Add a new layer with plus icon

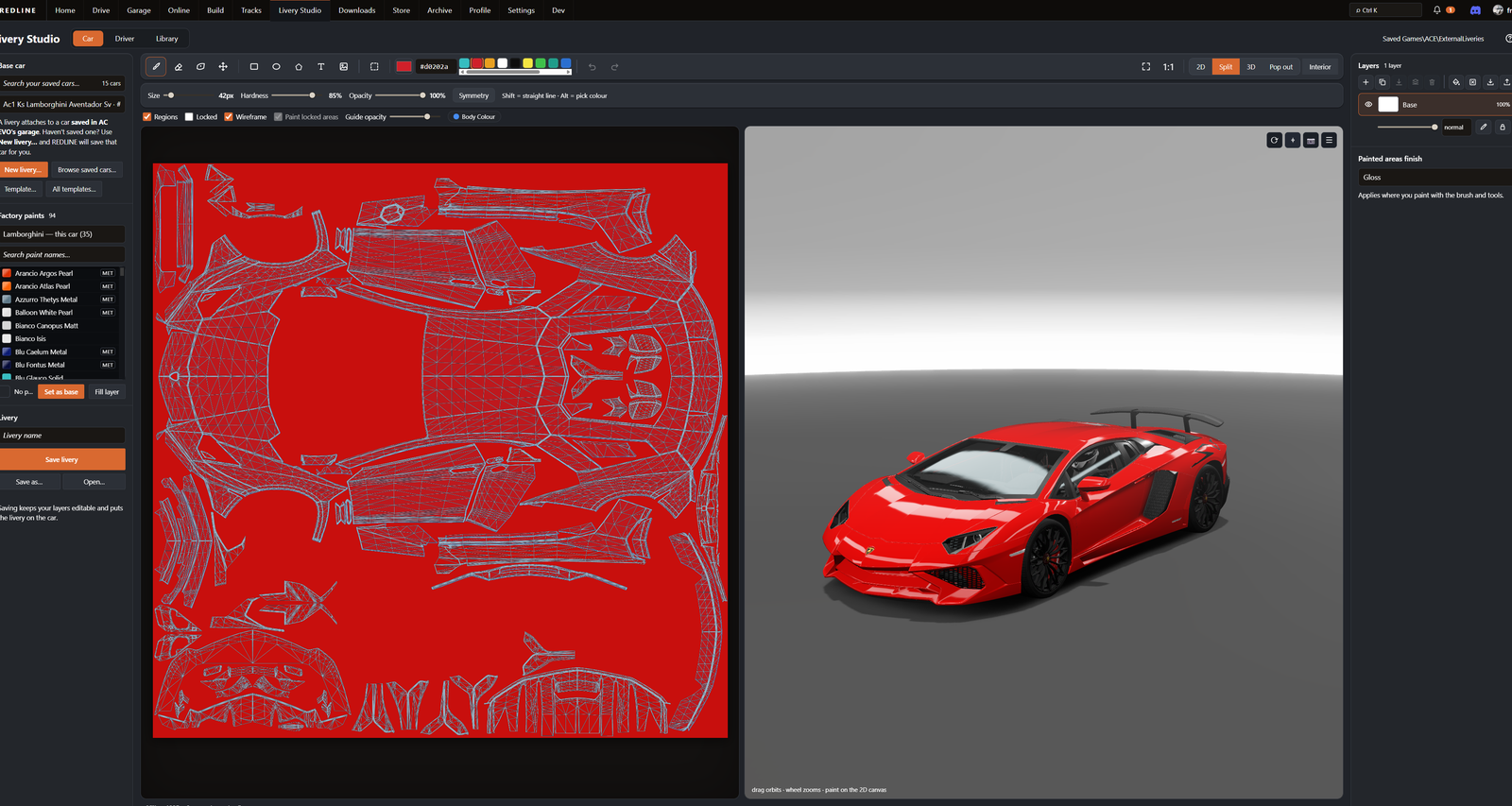click(x=1366, y=82)
